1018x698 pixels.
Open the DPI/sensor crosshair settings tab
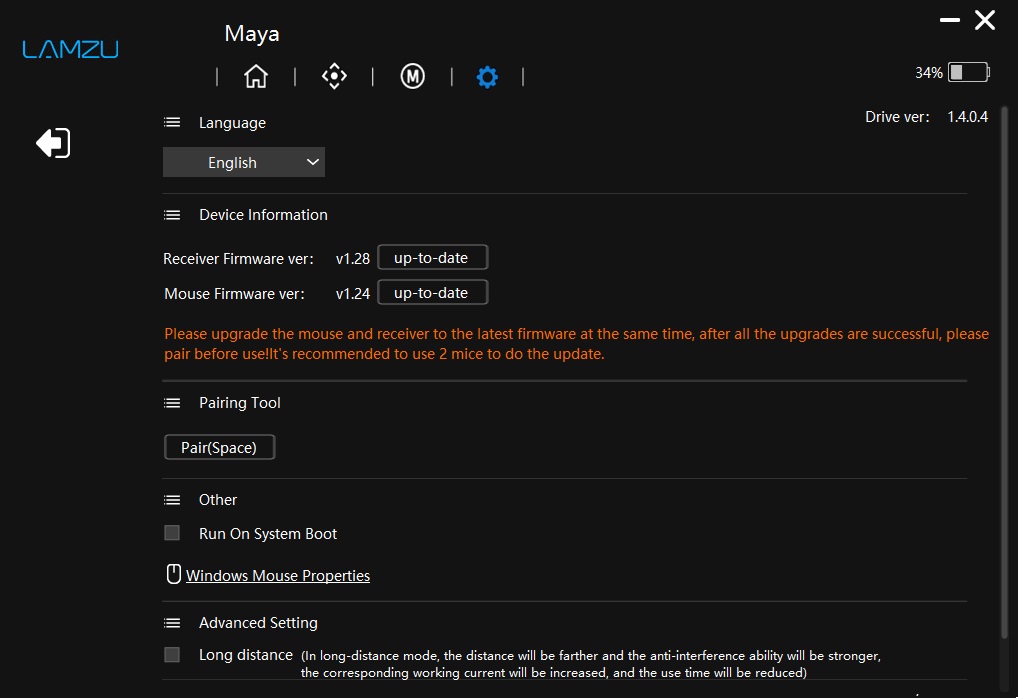[334, 77]
